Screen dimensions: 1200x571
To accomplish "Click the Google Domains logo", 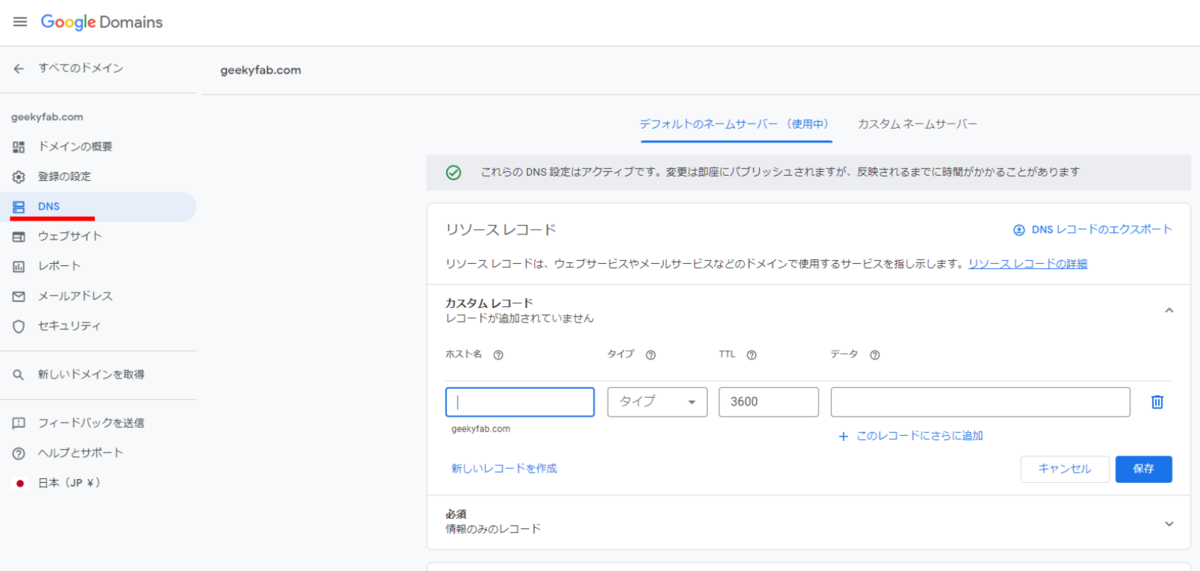I will click(x=102, y=22).
